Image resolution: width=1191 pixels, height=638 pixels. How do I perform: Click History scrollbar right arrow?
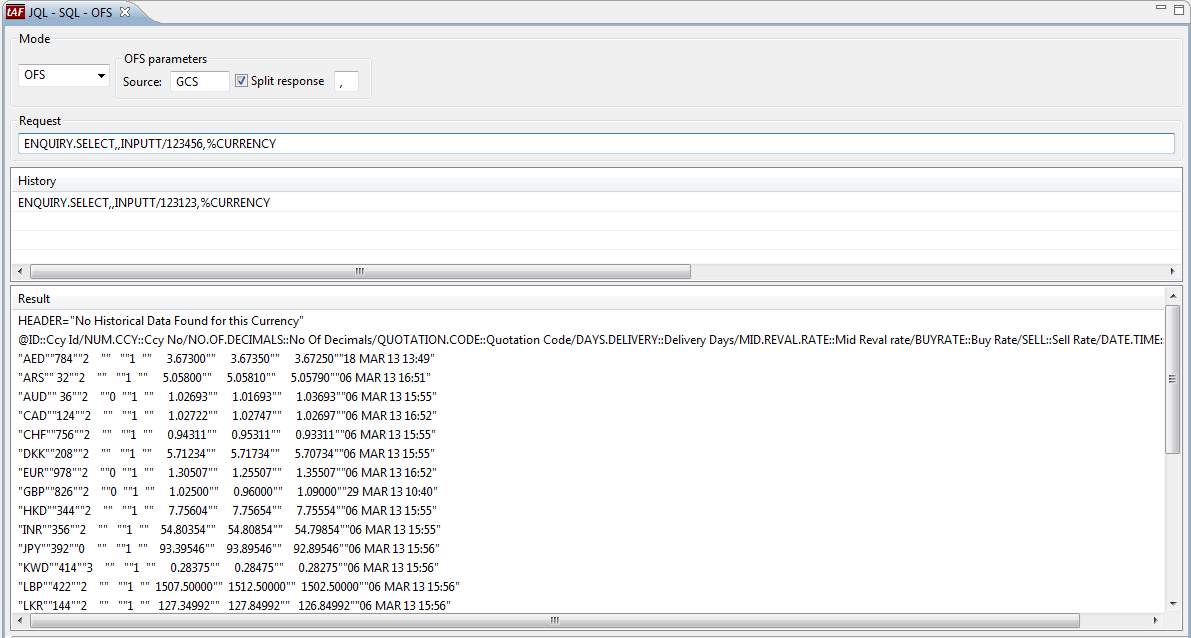click(x=1174, y=272)
